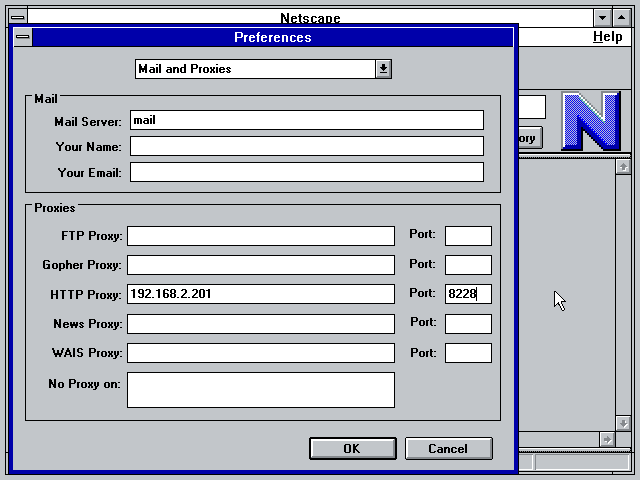Open the Preferences dialog control menu box
Screen dimensions: 640x480
[23, 37]
